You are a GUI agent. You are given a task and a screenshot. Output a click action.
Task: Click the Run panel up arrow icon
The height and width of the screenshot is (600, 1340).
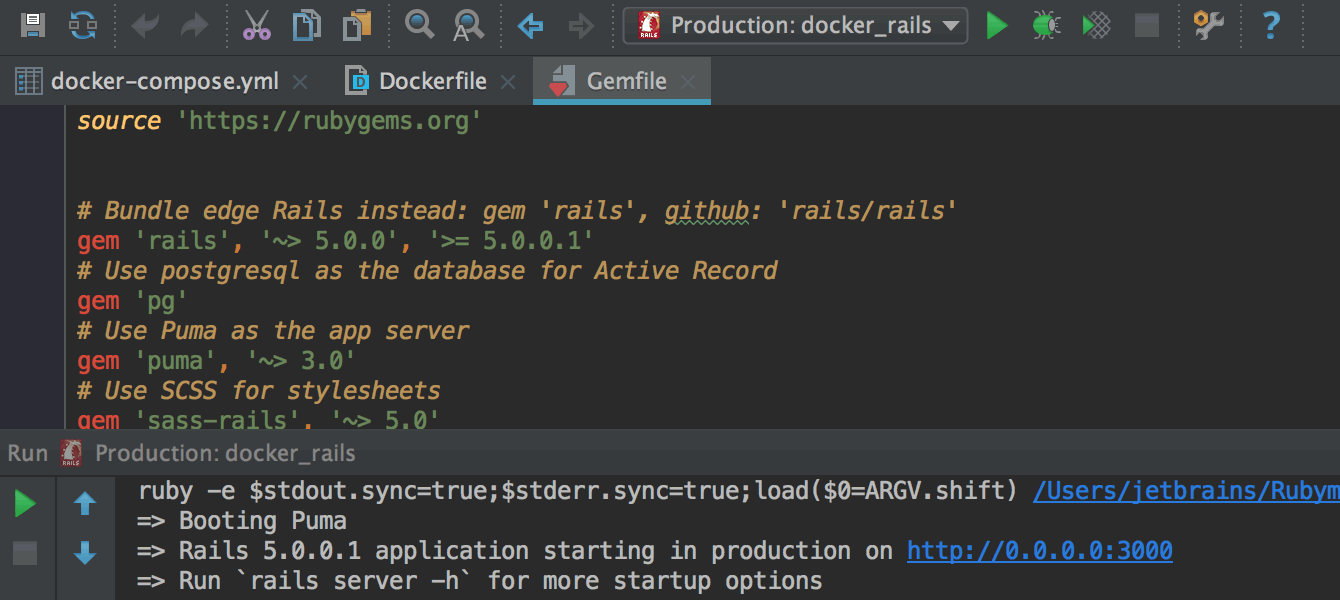[85, 504]
